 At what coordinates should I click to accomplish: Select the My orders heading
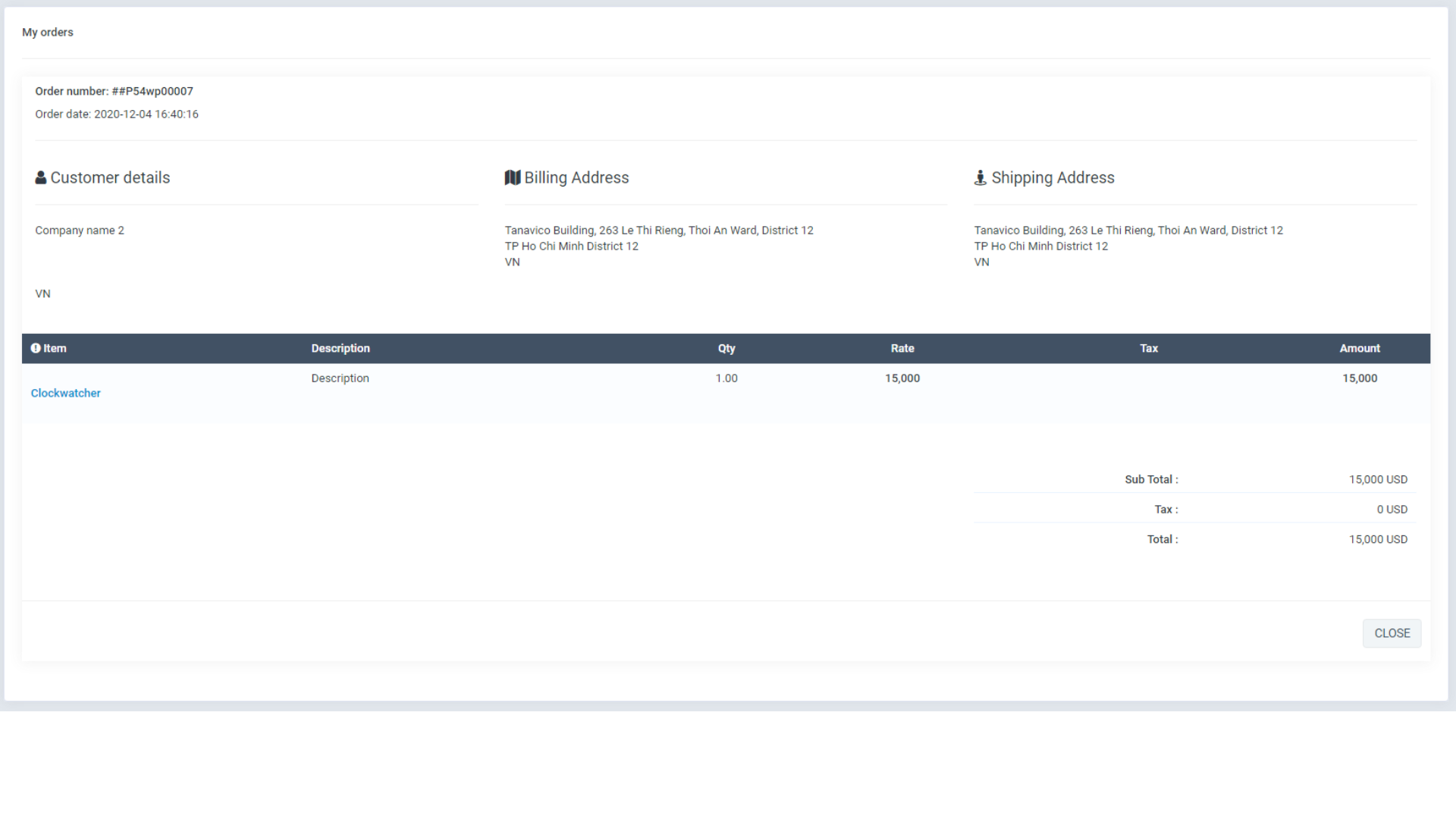[x=47, y=32]
